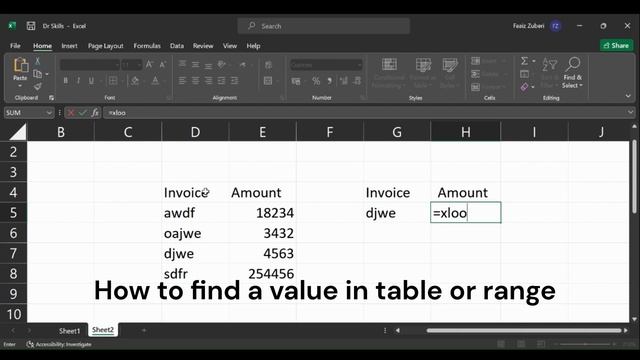640x360 pixels.
Task: Open Clipboard dialog launcher
Action: 51,98
